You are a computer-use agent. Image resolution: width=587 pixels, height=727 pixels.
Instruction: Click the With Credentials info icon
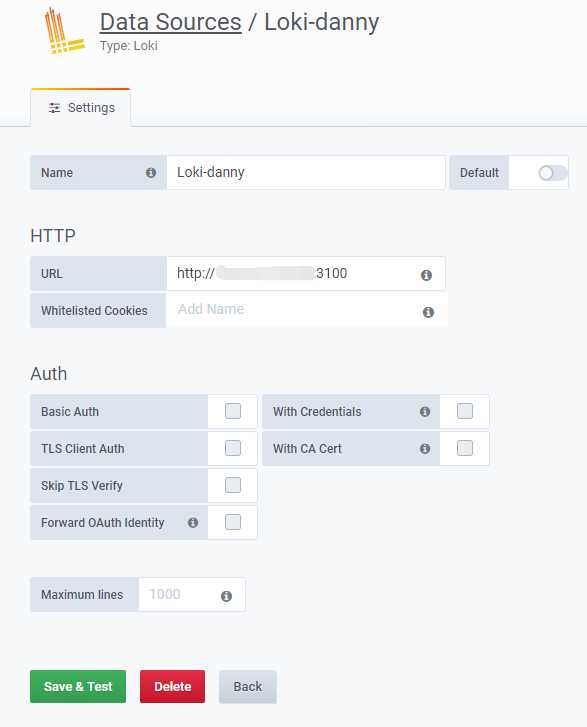pos(425,412)
